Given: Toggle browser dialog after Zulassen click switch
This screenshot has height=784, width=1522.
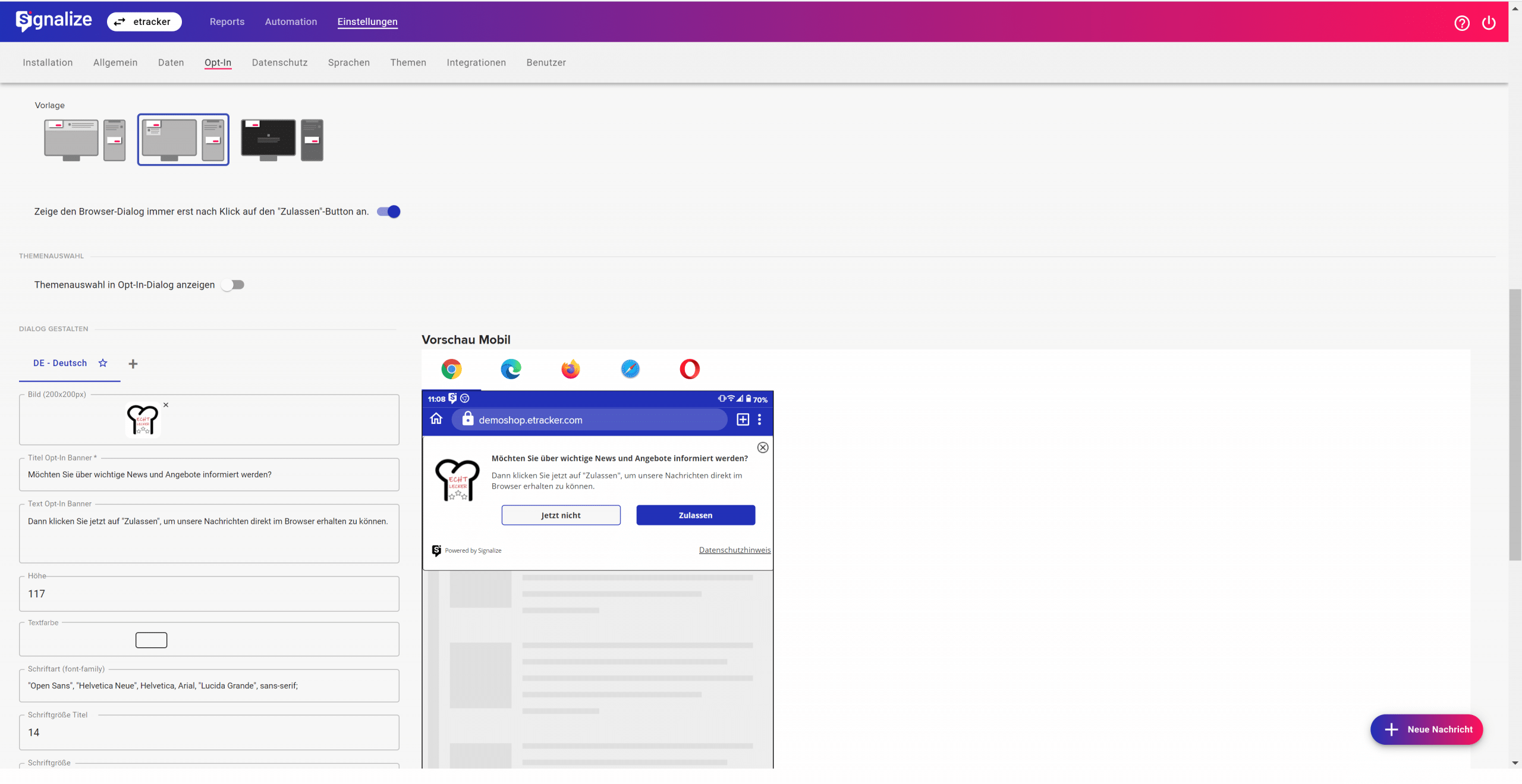Looking at the screenshot, I should click(x=389, y=212).
